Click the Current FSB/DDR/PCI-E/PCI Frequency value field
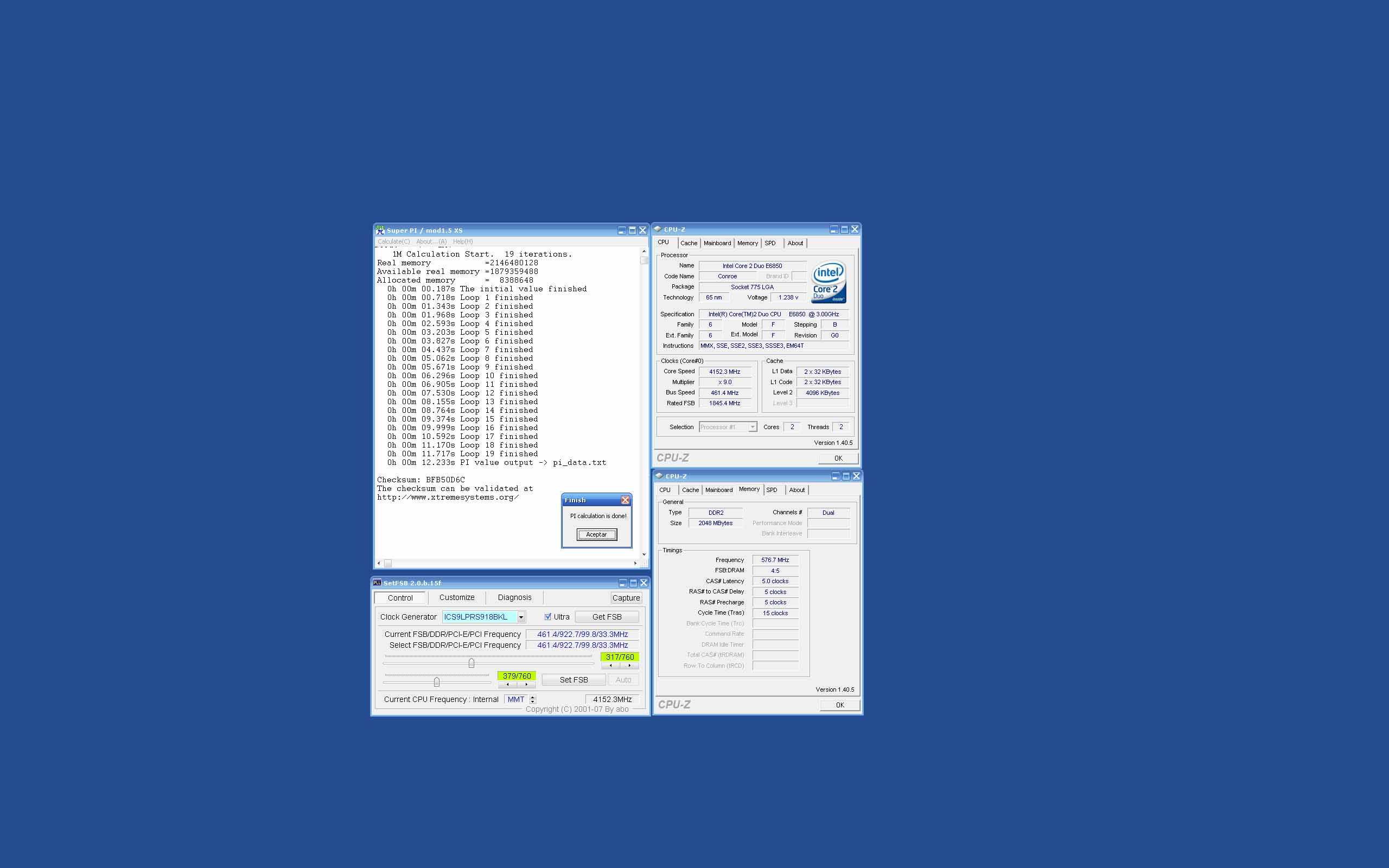1389x868 pixels. click(582, 634)
